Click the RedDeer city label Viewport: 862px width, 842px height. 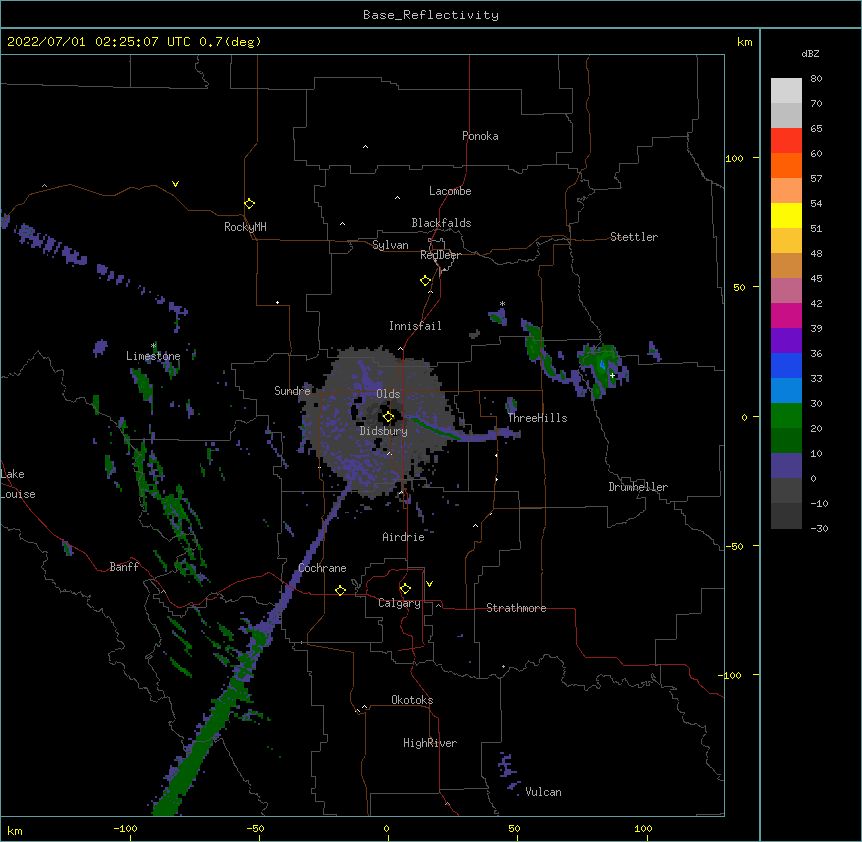(x=440, y=255)
